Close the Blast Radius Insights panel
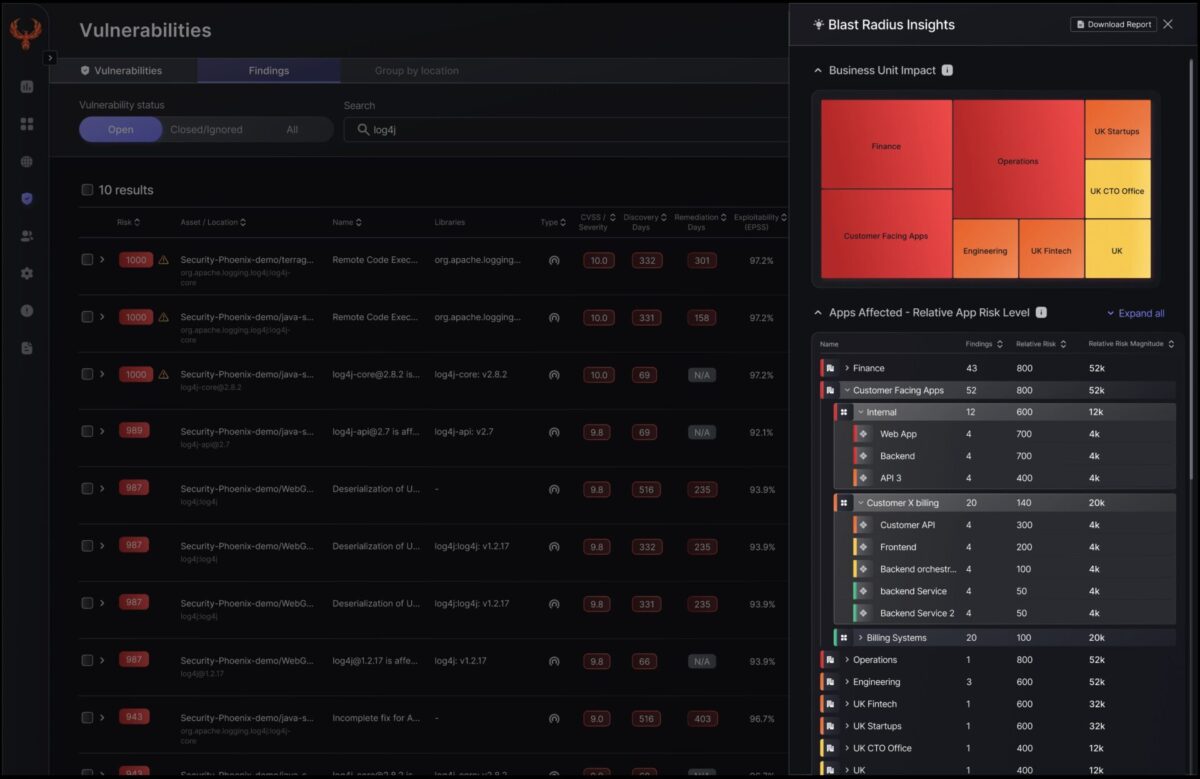 (x=1168, y=24)
